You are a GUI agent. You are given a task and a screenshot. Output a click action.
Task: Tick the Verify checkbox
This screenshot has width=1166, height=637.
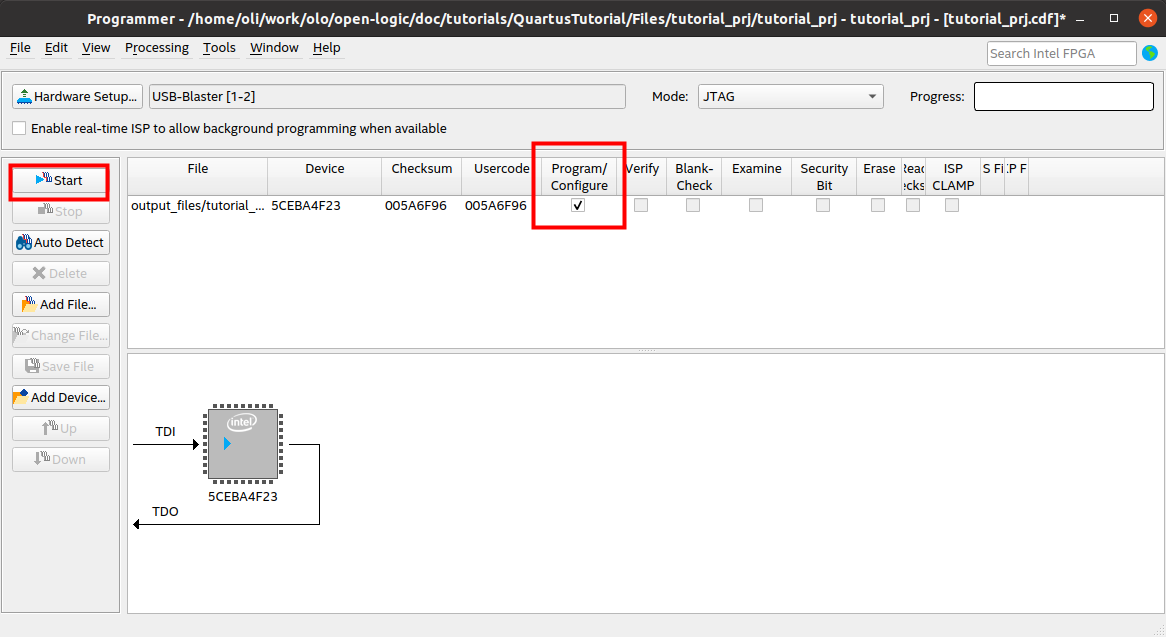click(x=641, y=205)
